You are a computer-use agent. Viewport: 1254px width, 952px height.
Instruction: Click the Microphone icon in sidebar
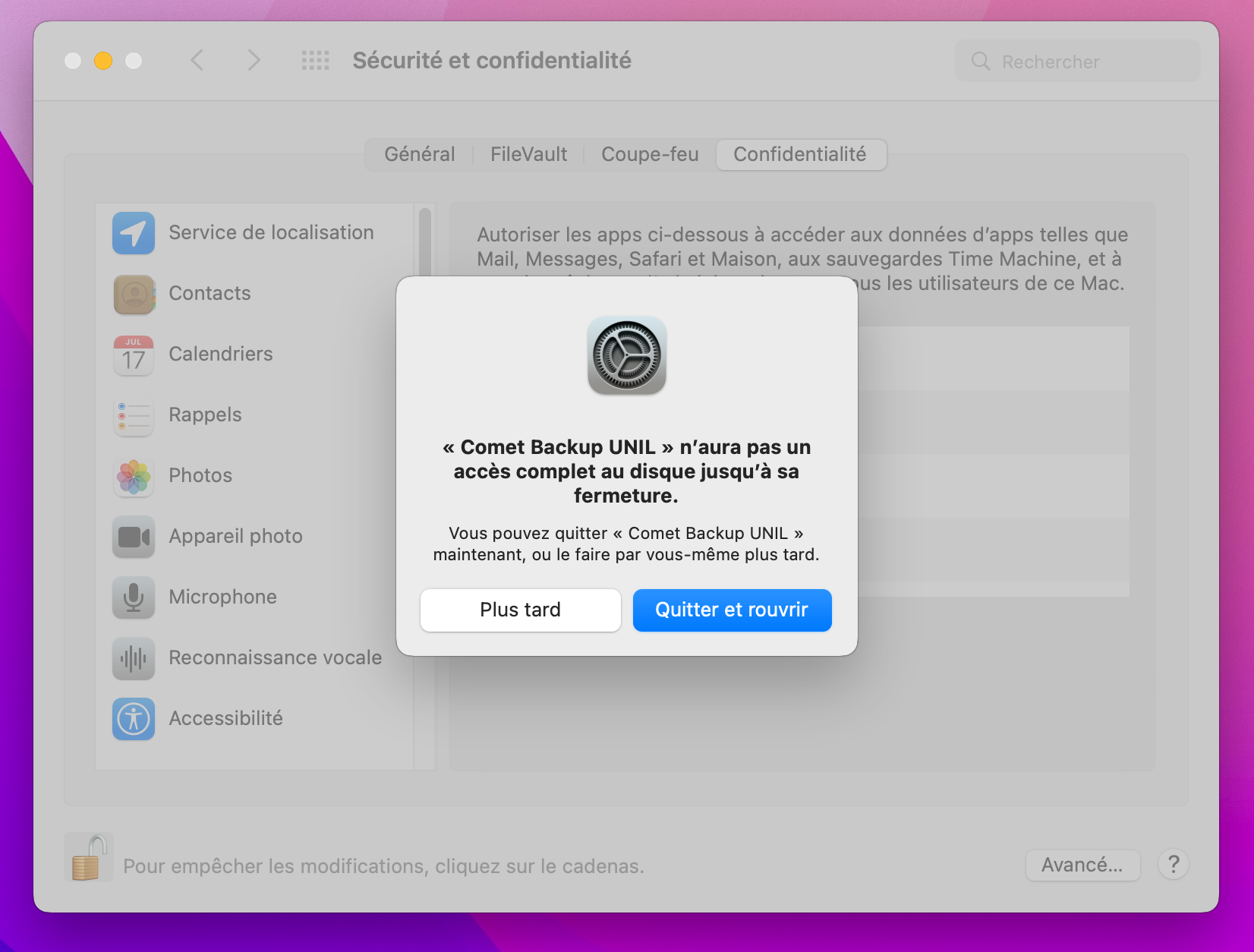coord(134,597)
